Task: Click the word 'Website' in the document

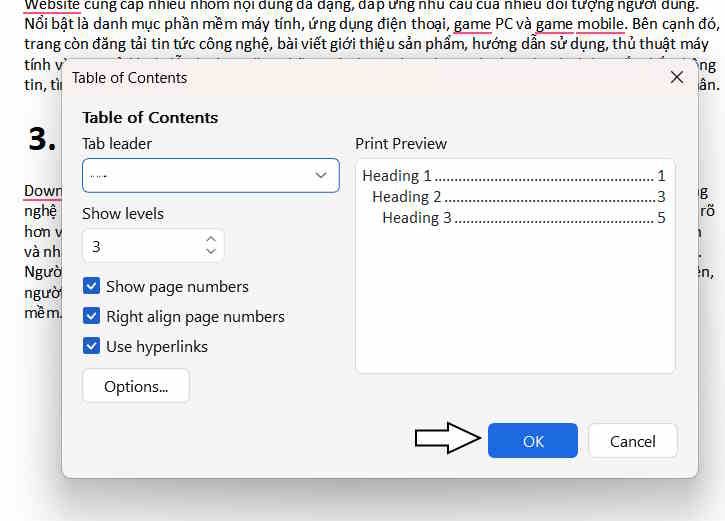Action: 52,6
